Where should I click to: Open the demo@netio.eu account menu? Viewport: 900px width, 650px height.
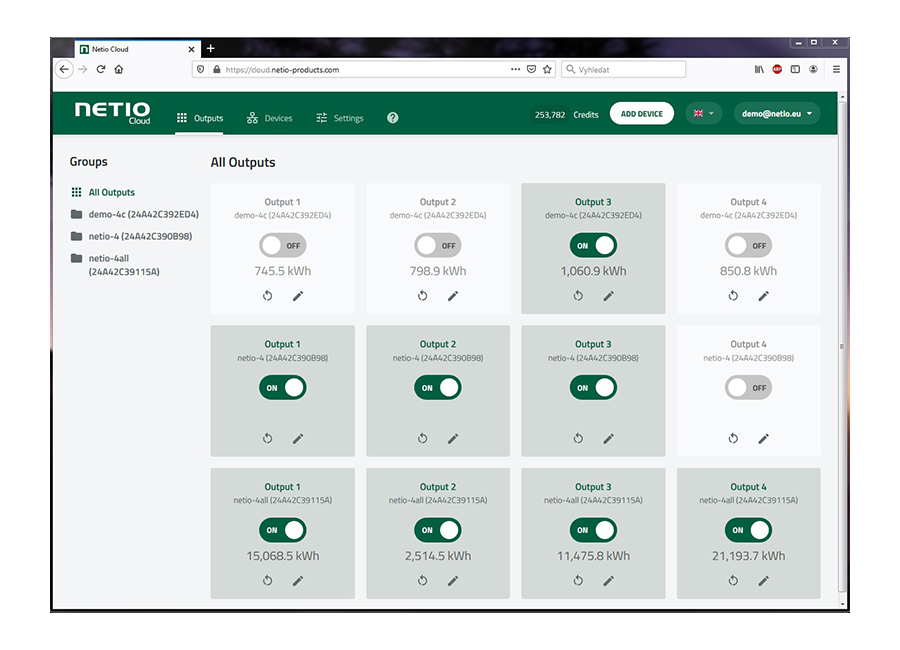775,114
